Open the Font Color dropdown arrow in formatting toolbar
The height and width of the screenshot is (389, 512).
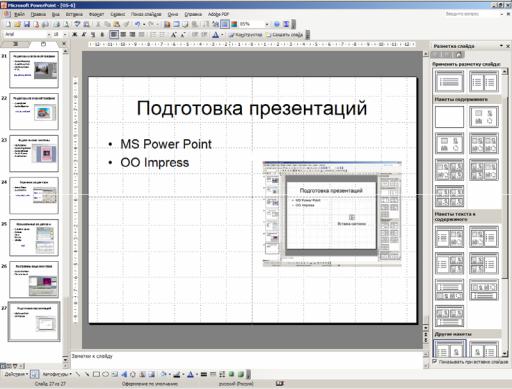(222, 34)
